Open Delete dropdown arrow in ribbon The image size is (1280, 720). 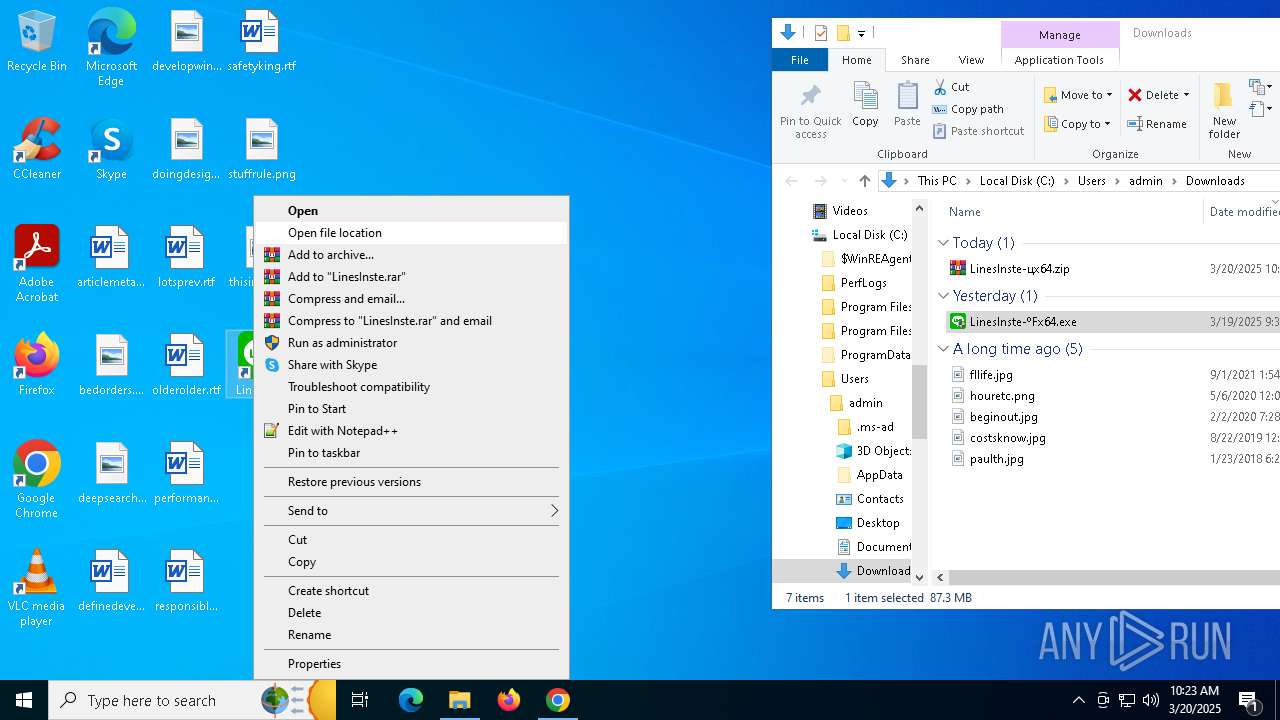[x=1186, y=95]
